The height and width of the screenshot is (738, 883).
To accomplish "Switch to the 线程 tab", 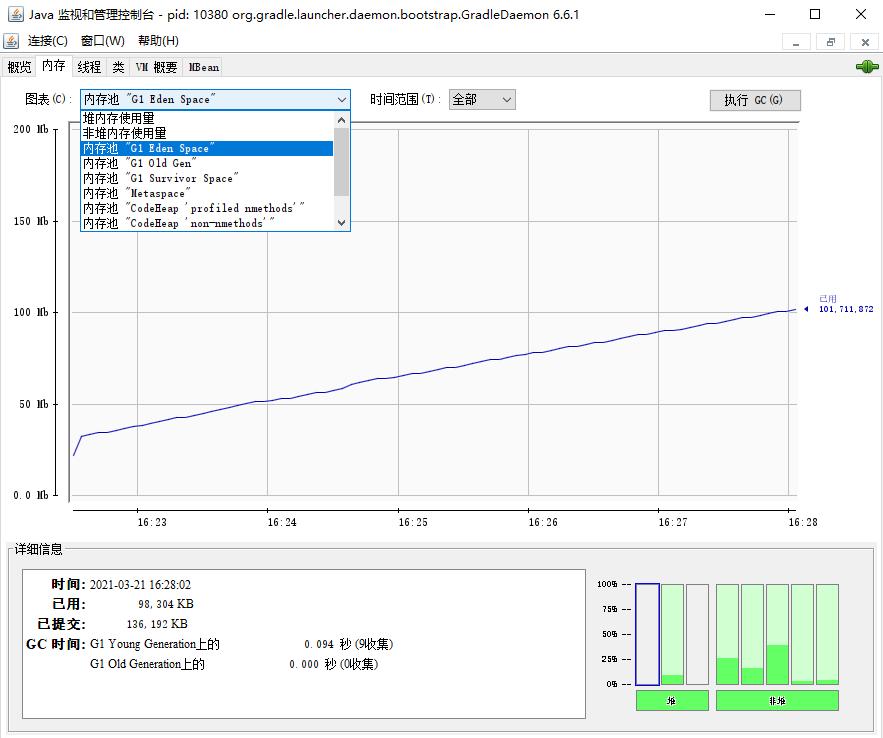I will tap(88, 67).
